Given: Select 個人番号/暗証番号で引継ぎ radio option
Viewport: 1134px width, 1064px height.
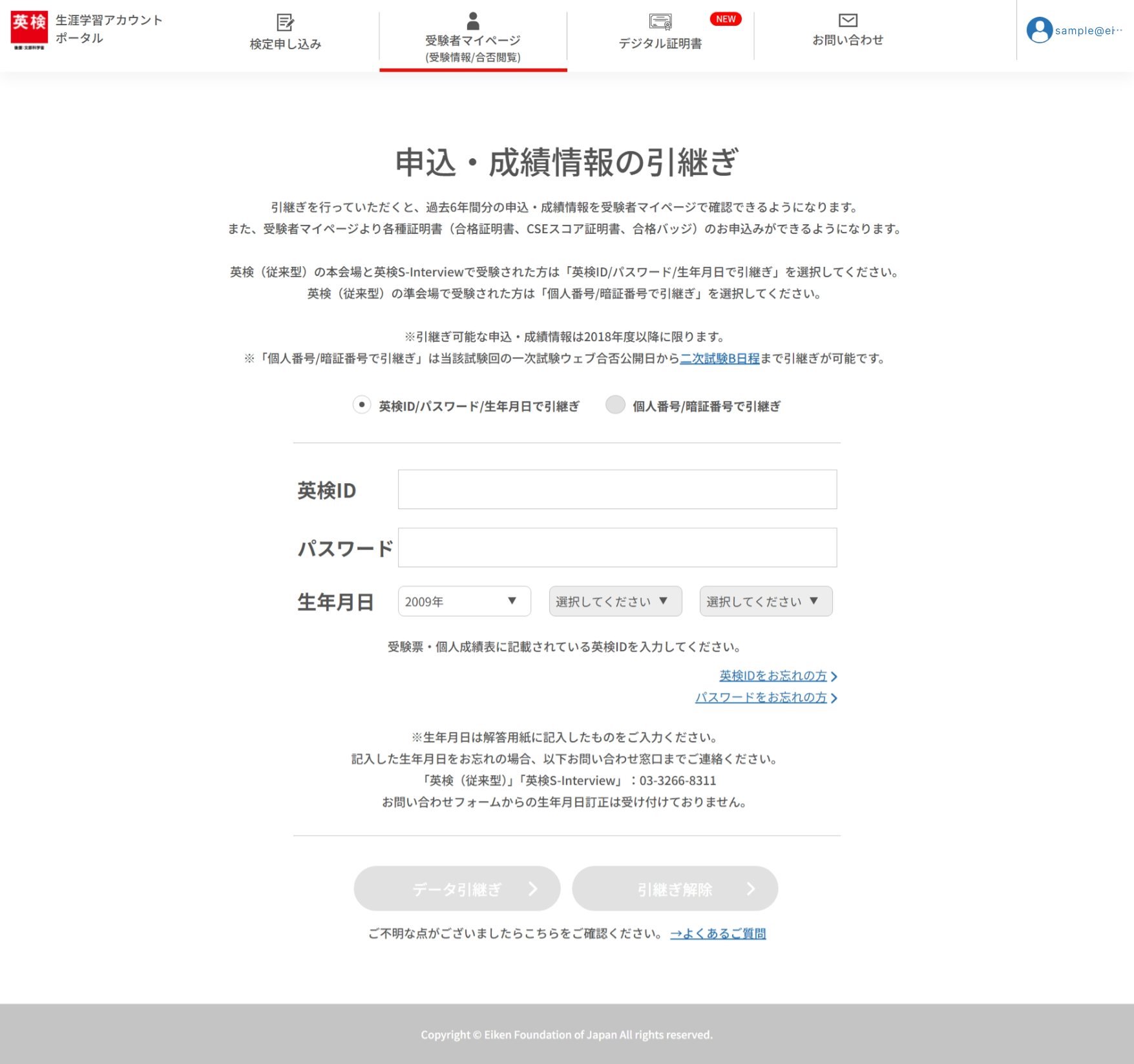Looking at the screenshot, I should (x=615, y=405).
